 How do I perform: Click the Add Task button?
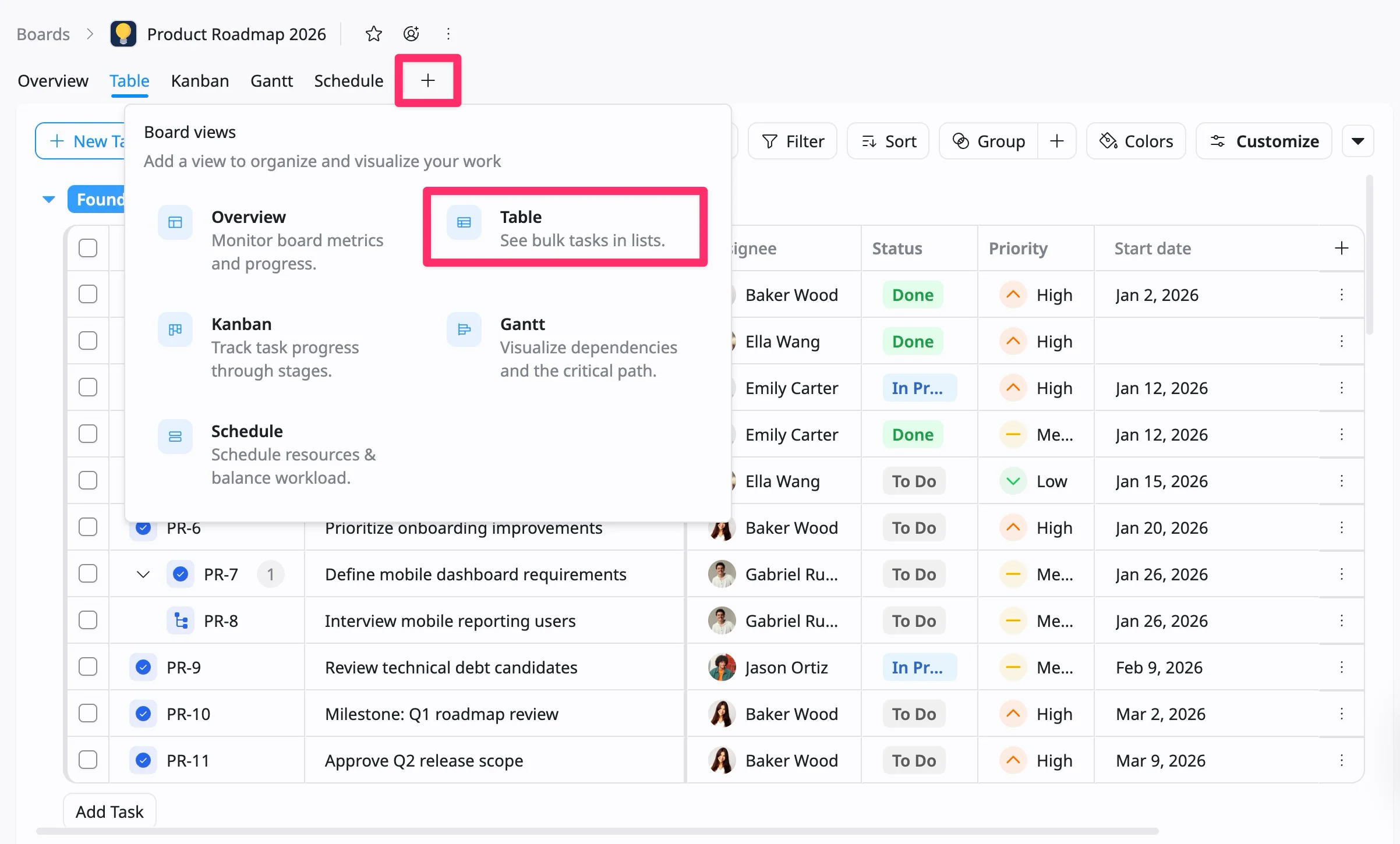click(109, 811)
